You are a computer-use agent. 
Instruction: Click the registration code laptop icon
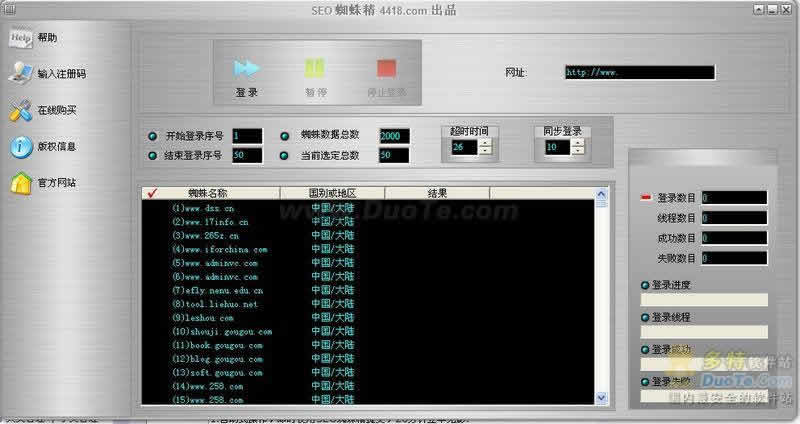(x=20, y=73)
